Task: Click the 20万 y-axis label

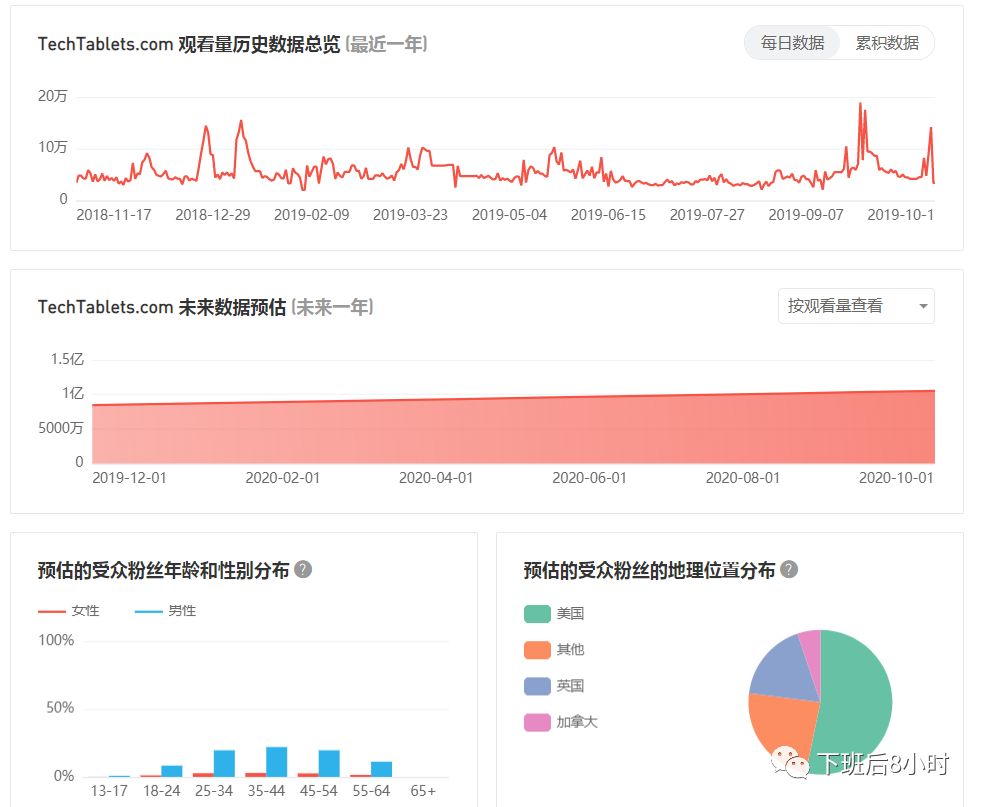Action: (x=53, y=96)
